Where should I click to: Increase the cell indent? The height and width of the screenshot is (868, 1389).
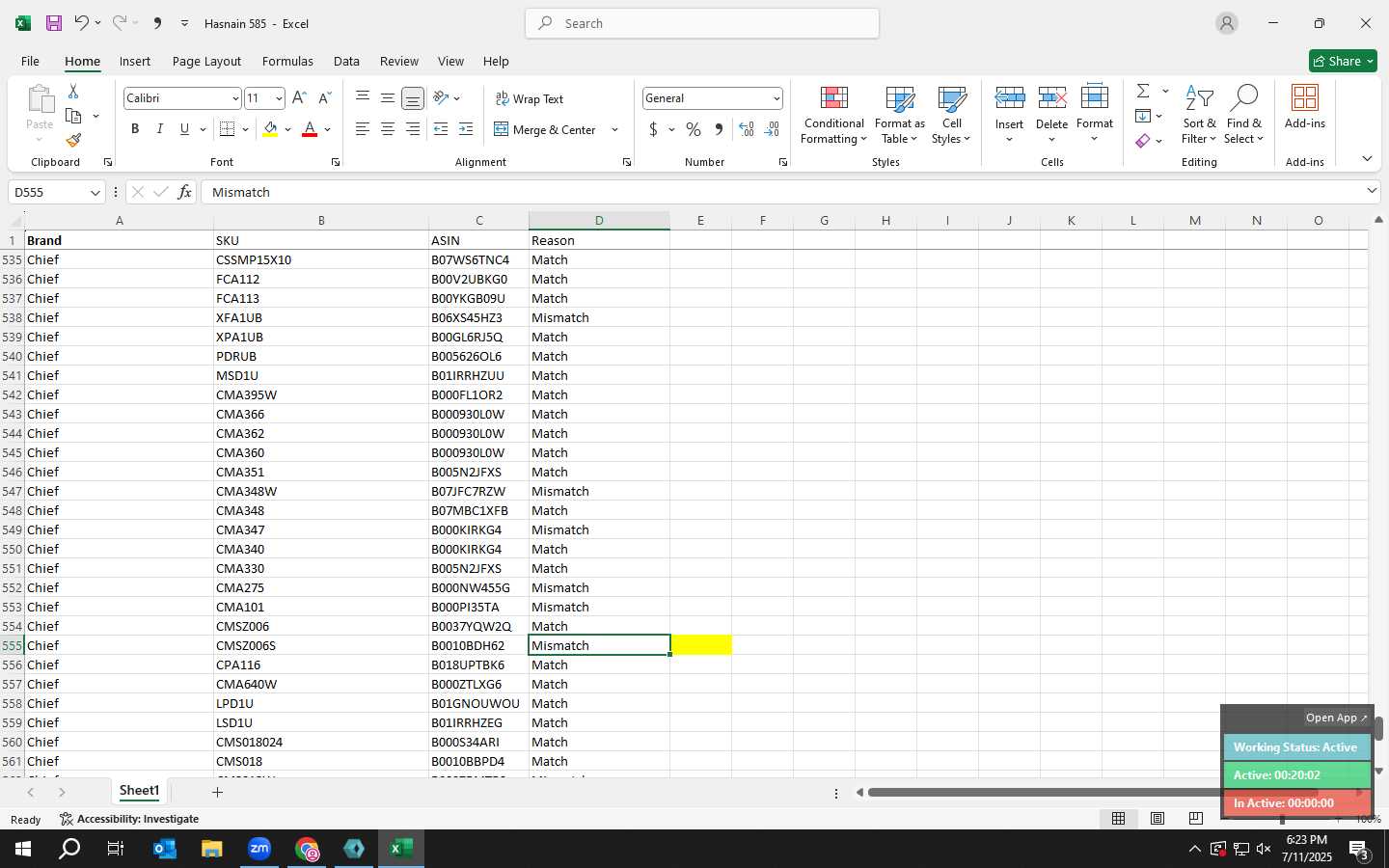coord(466,129)
